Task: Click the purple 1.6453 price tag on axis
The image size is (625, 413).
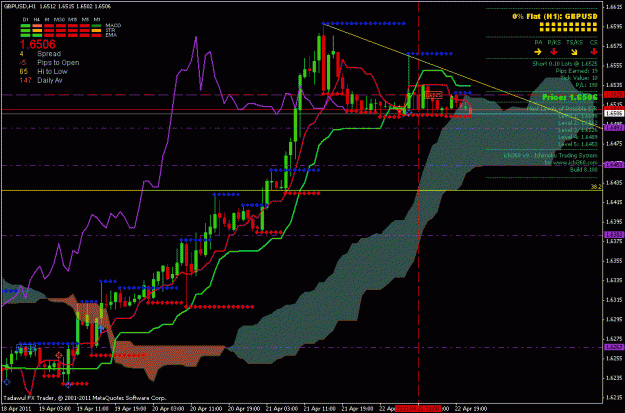Action: [x=612, y=165]
